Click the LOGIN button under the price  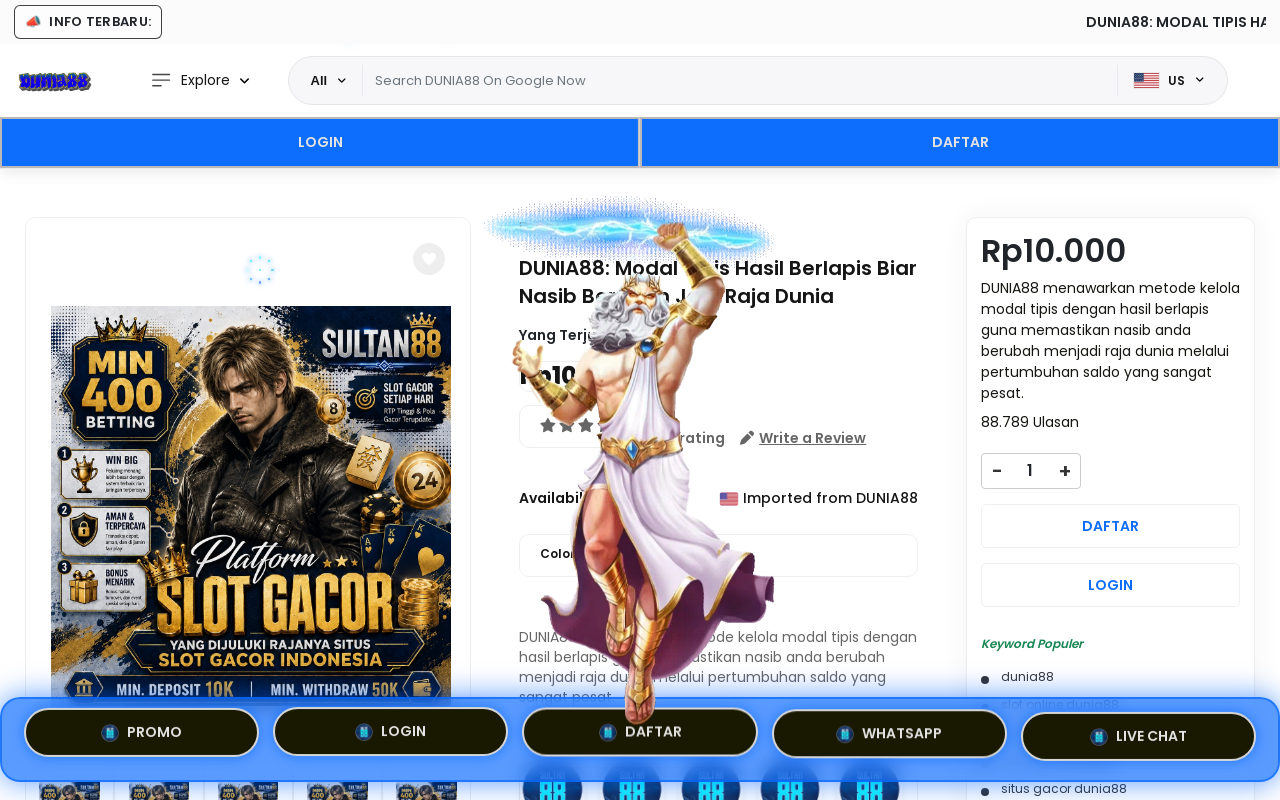click(1110, 585)
